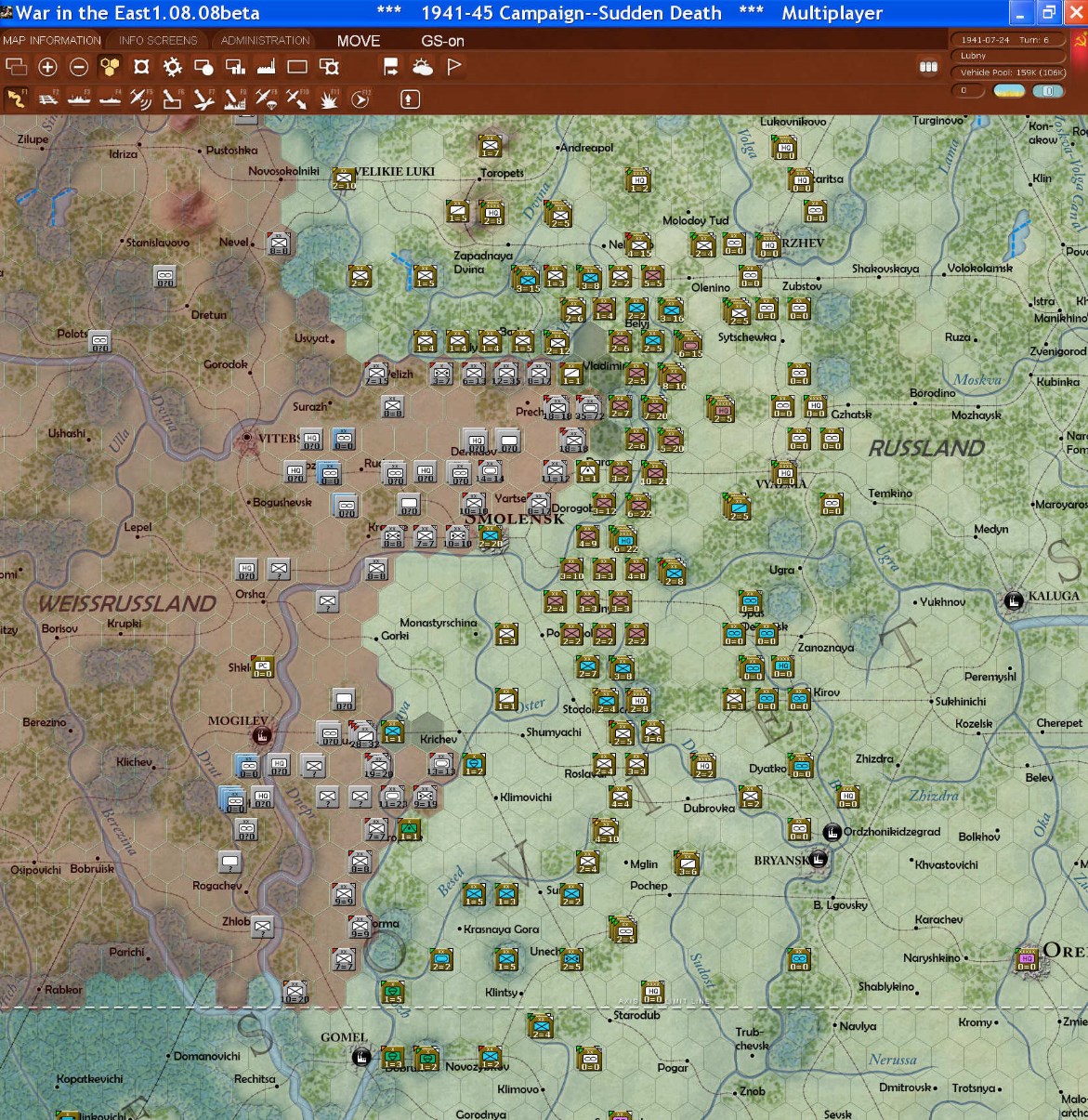Click the Roslavl area unit counter 3=3
Screen dimensions: 1088x1120
[x=636, y=765]
